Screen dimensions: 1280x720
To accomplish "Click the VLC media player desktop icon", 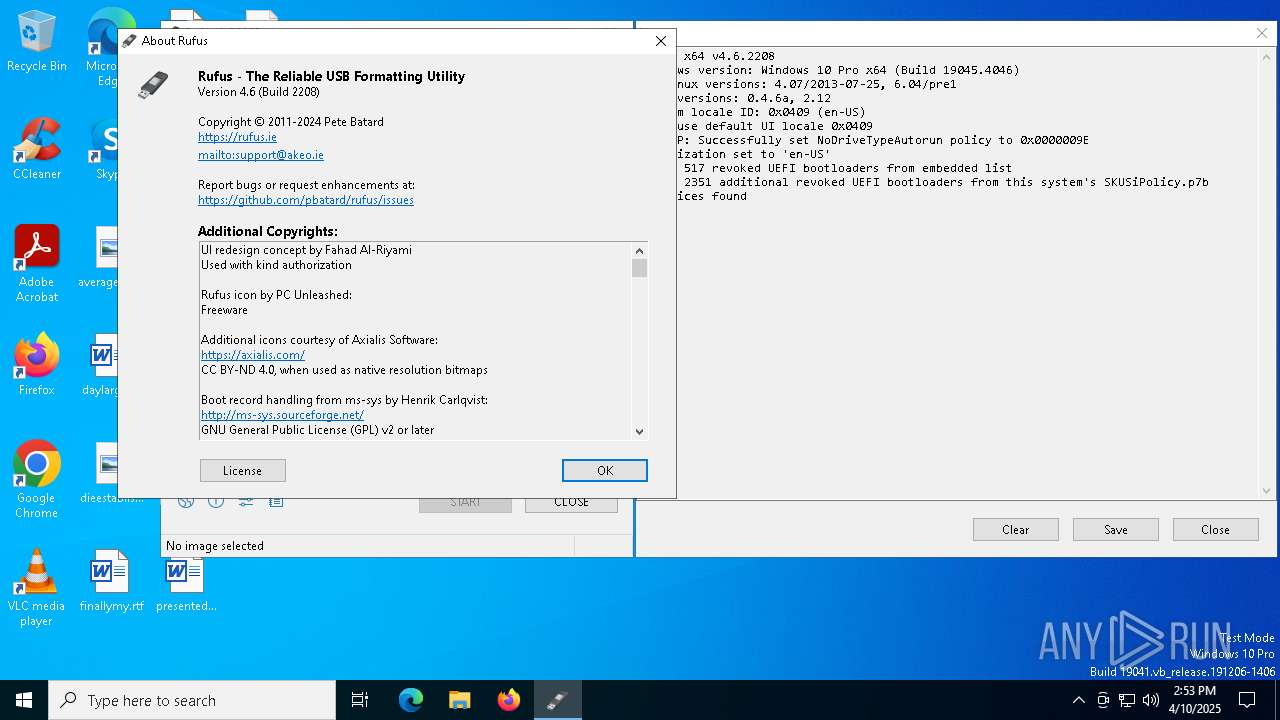I will [37, 588].
